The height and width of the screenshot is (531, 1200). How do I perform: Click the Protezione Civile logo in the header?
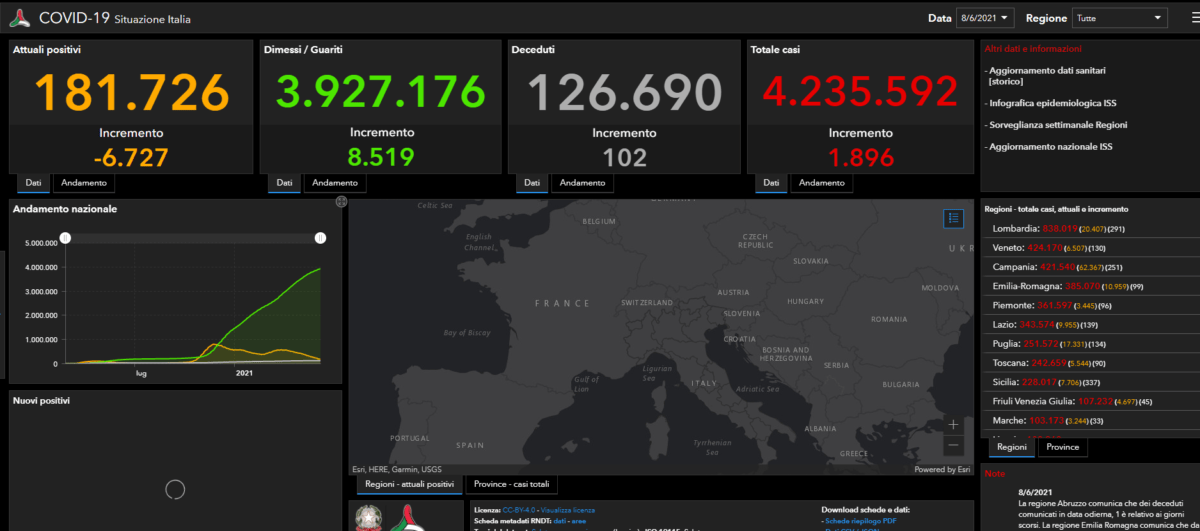click(19, 18)
